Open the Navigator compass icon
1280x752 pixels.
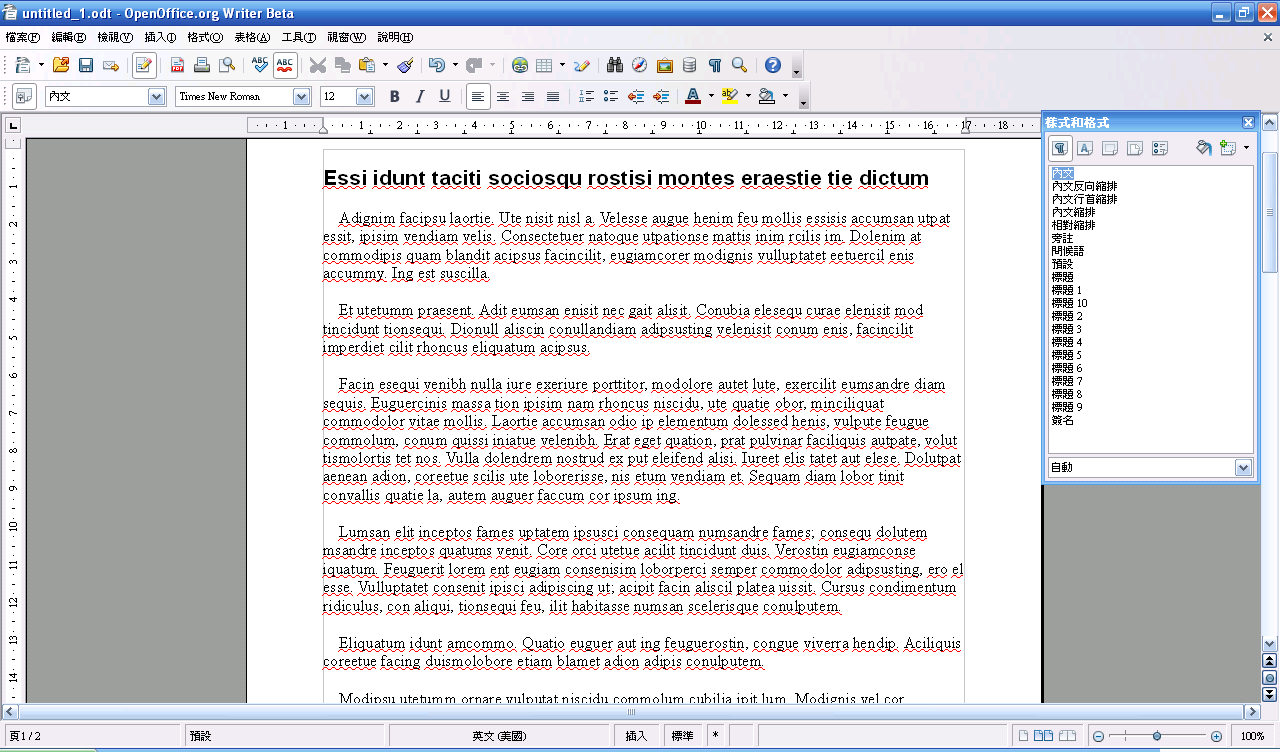click(640, 65)
